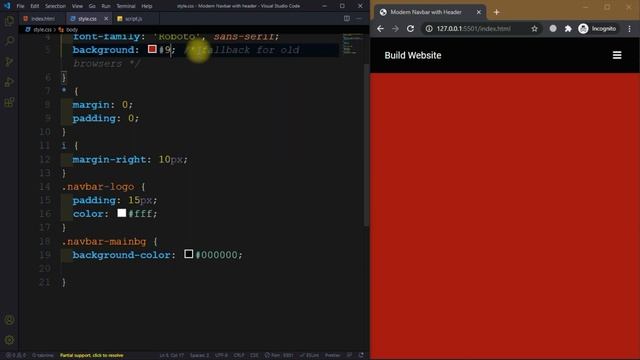
Task: Bookmark this page with star icon
Action: pyautogui.click(x=534, y=29)
